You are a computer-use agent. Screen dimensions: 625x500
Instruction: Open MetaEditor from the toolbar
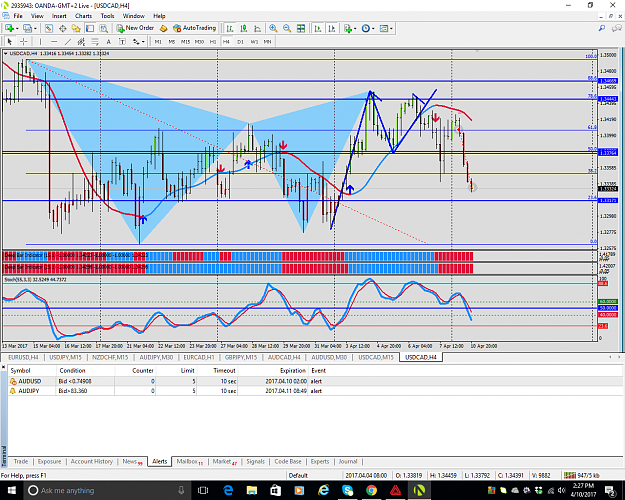click(163, 28)
